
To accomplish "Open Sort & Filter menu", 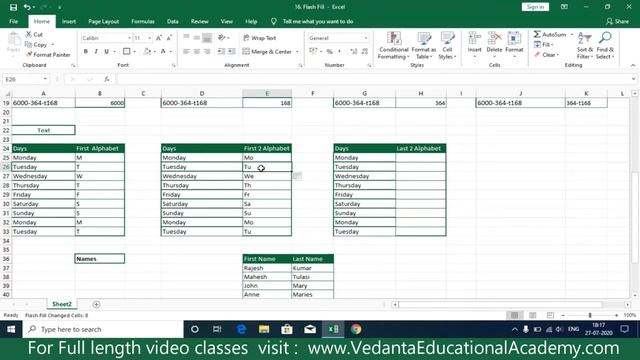I will (x=585, y=45).
